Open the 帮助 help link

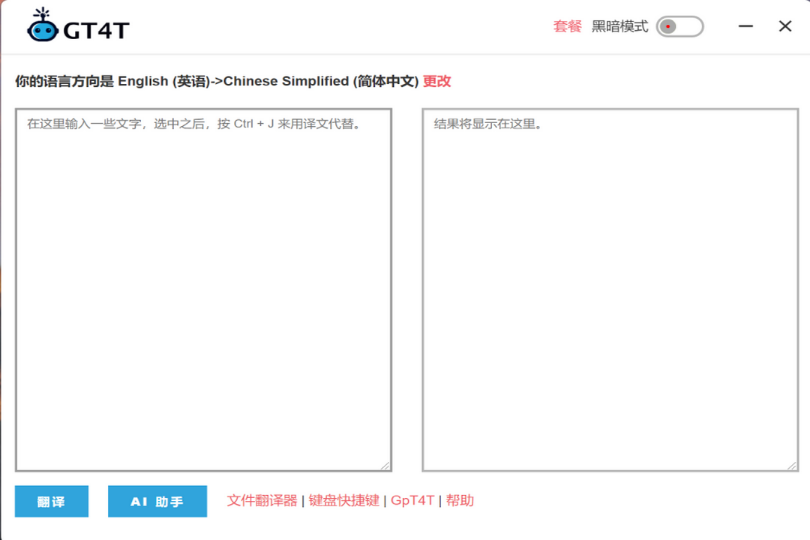point(460,500)
